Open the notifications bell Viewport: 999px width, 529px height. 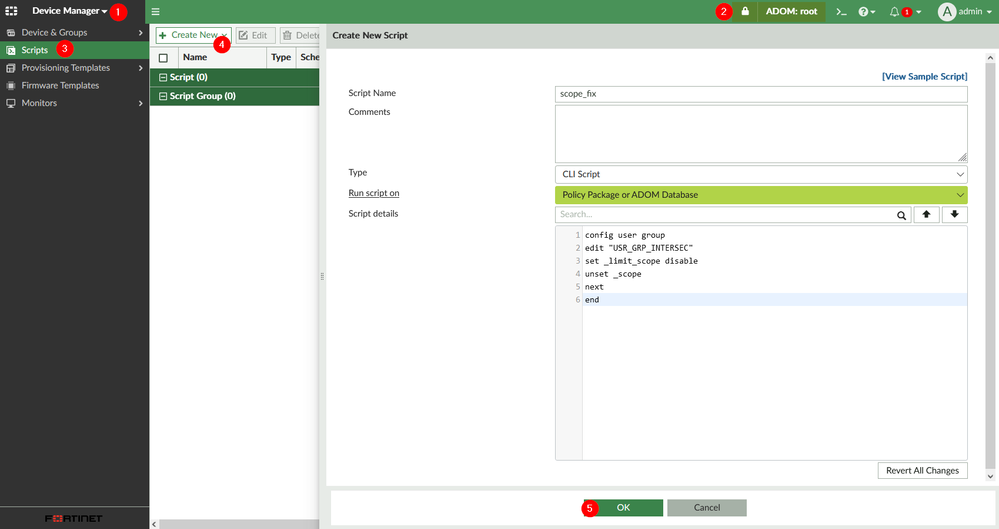tap(895, 12)
